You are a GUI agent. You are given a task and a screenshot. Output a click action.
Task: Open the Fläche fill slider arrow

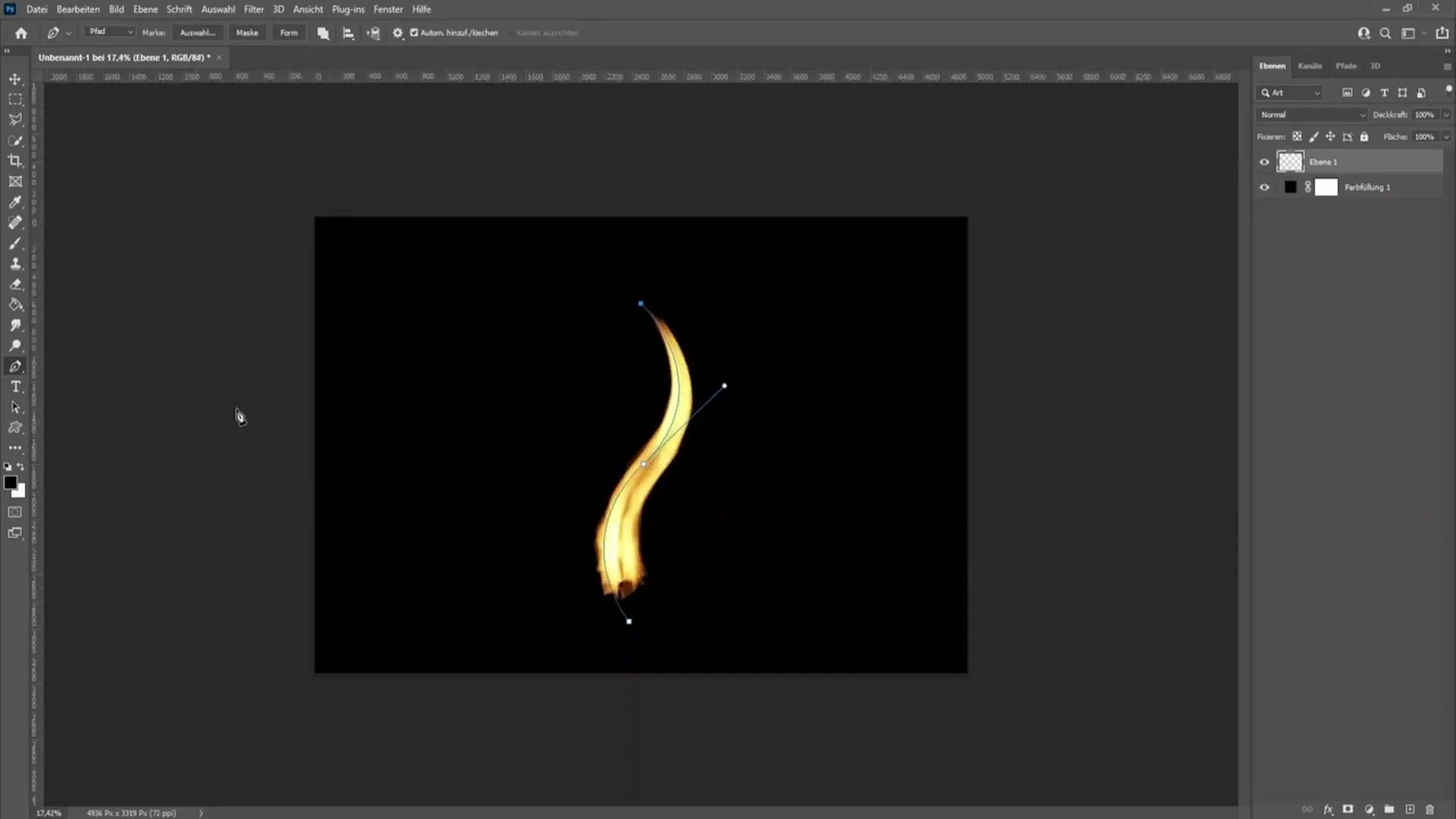pos(1445,136)
